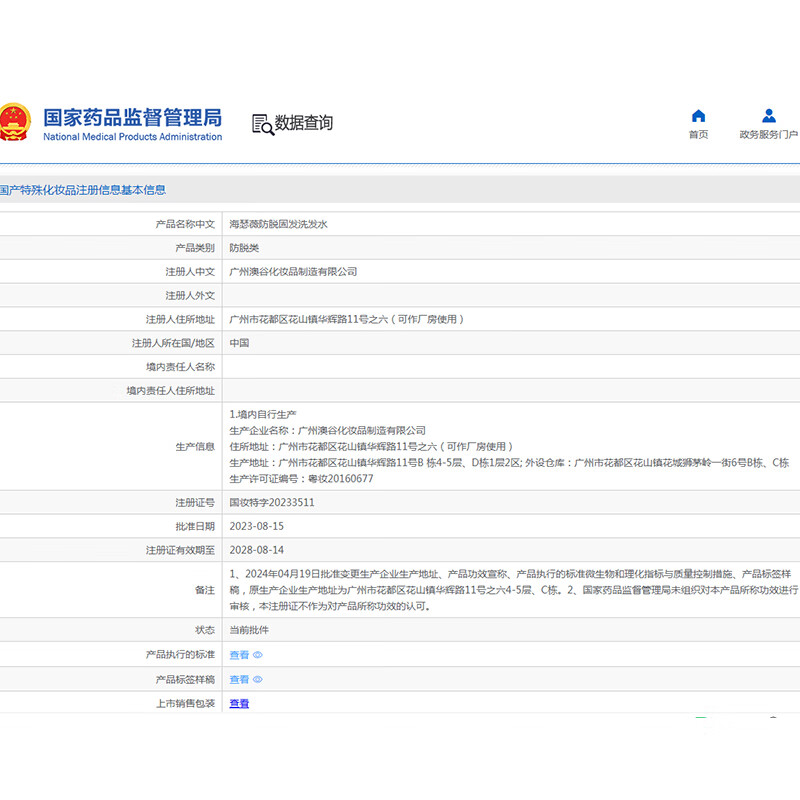Image resolution: width=800 pixels, height=800 pixels.
Task: Go to 首页 home icon
Action: tap(698, 116)
